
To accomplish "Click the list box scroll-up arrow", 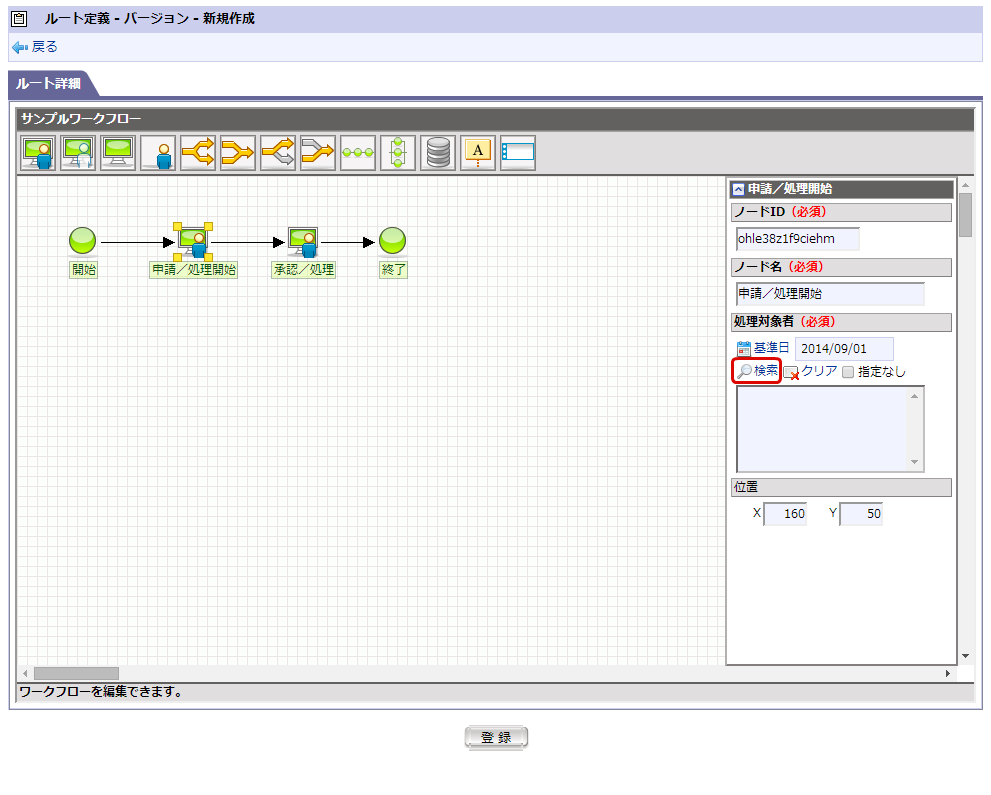I will (915, 396).
